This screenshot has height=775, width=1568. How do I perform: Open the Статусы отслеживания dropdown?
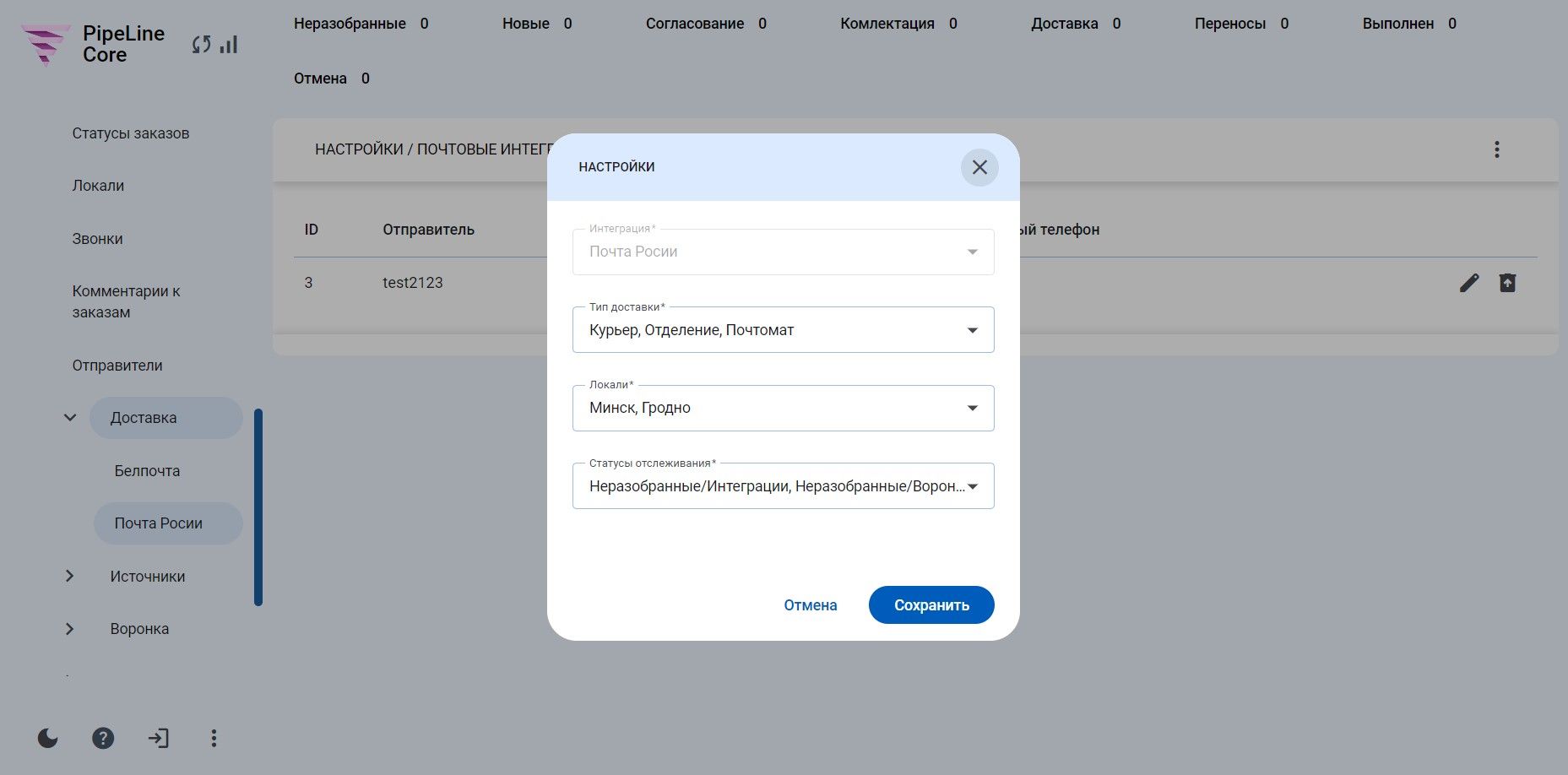coord(784,486)
